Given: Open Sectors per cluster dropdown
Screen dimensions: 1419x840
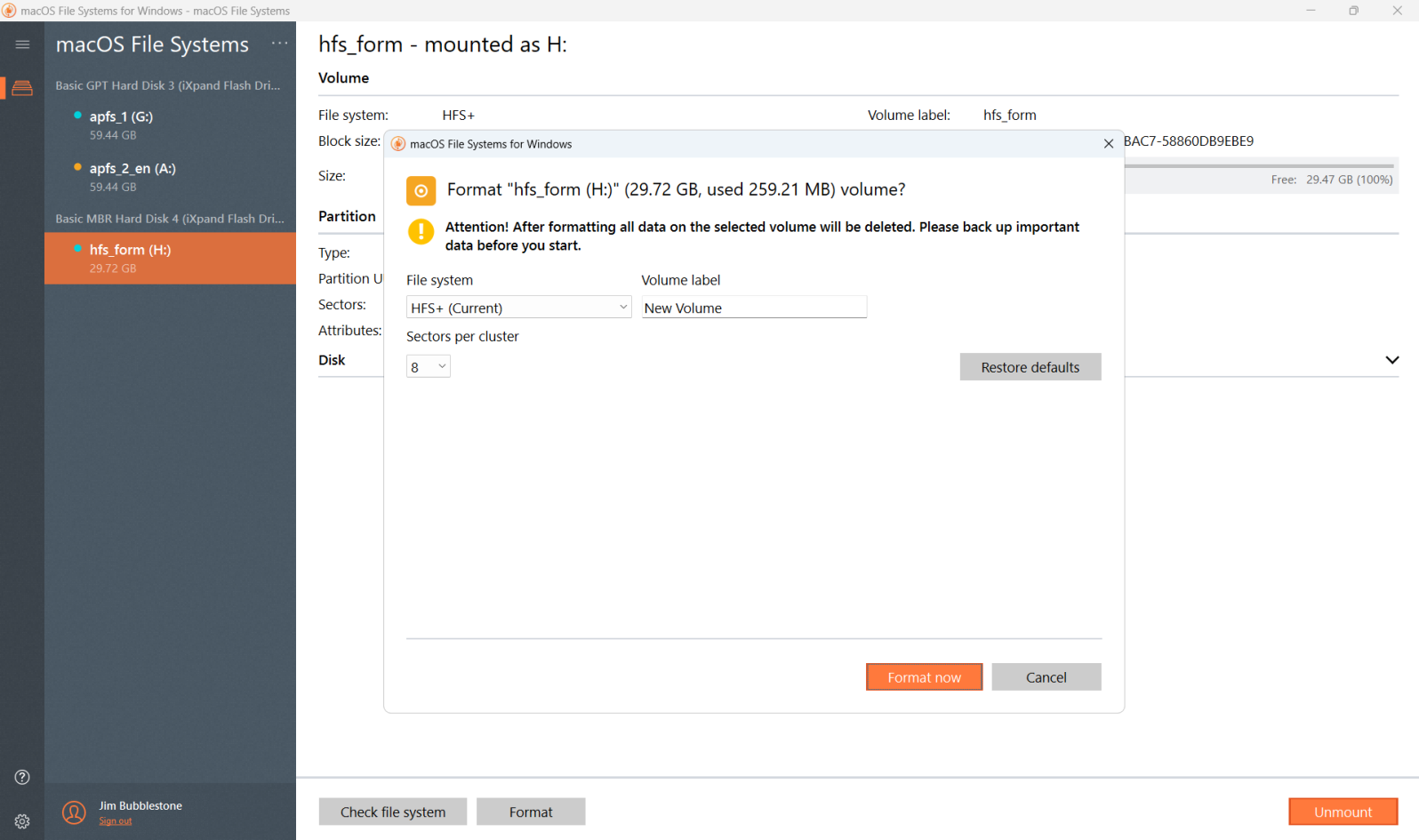Looking at the screenshot, I should pos(429,366).
